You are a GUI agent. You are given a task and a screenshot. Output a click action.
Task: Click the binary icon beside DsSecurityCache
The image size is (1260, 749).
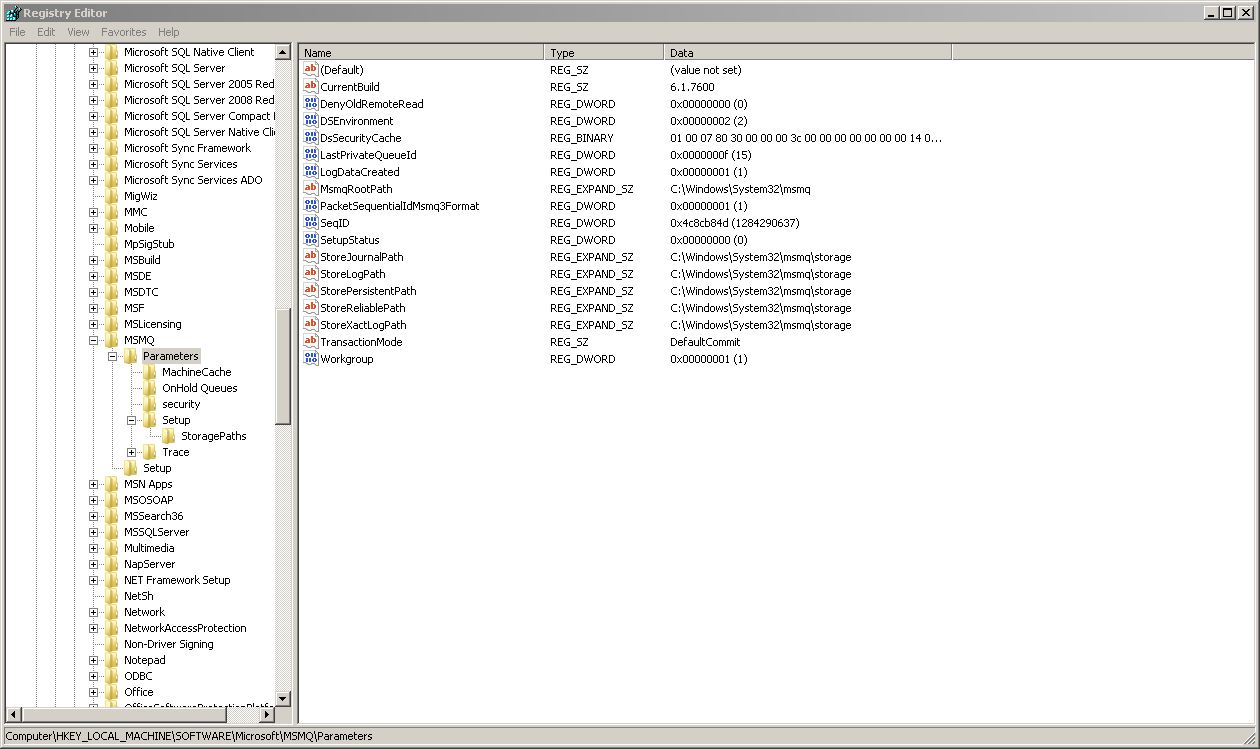click(310, 138)
